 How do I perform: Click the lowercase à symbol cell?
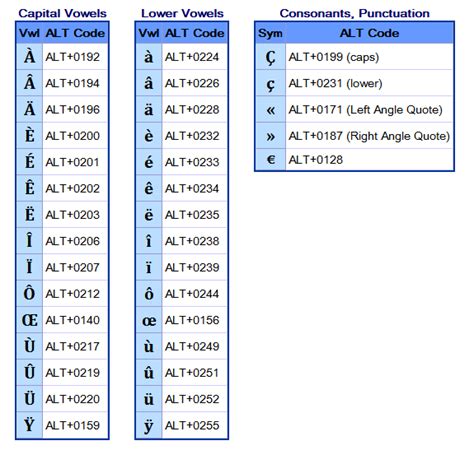[x=149, y=57]
